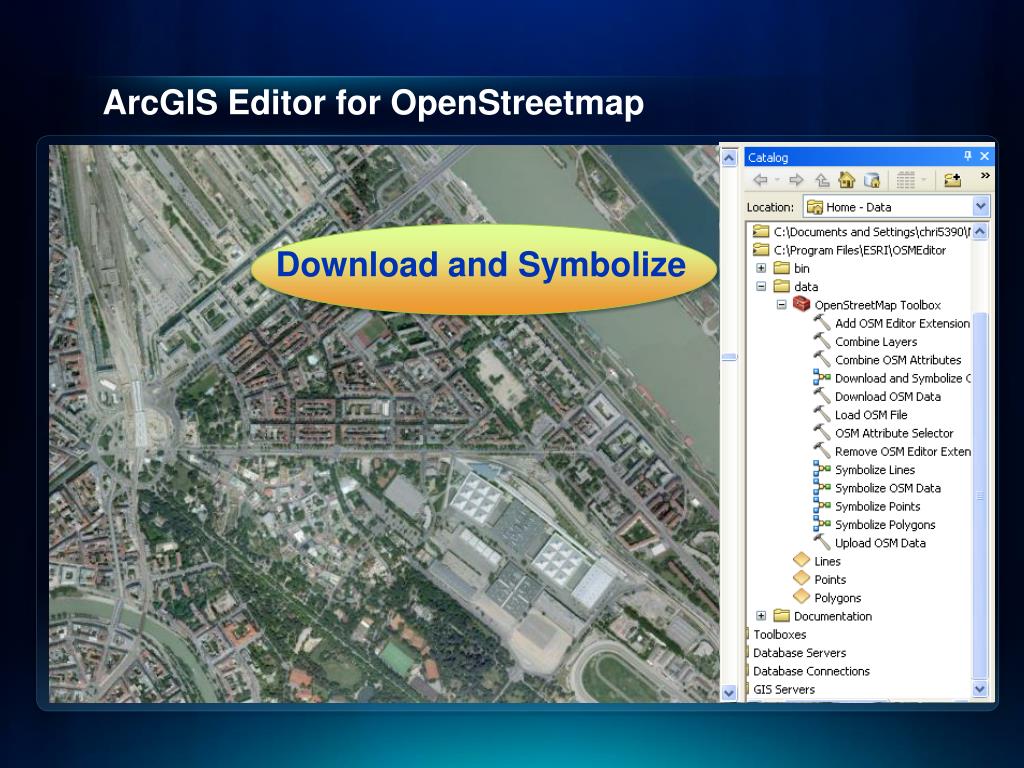Open the Location dropdown arrow
1024x768 pixels.
980,206
